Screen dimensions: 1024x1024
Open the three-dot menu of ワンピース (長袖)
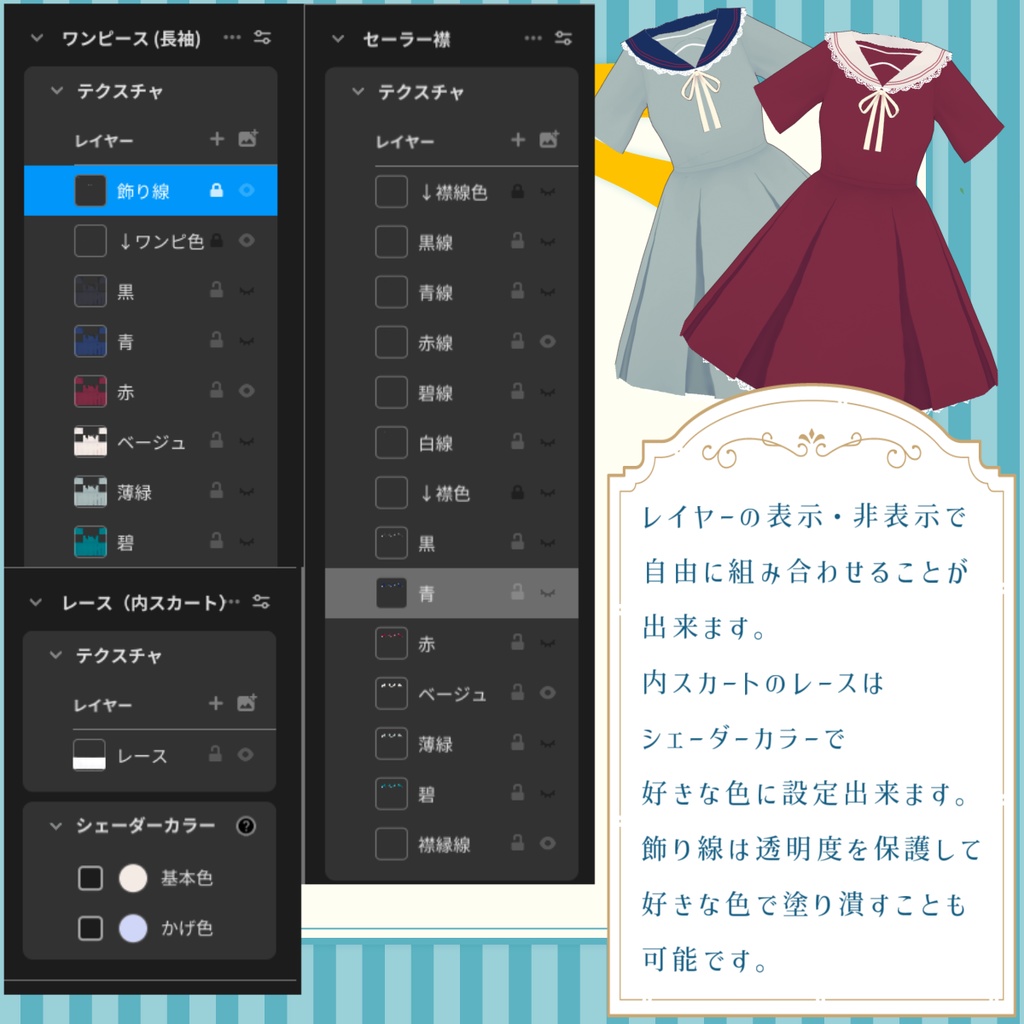point(232,38)
